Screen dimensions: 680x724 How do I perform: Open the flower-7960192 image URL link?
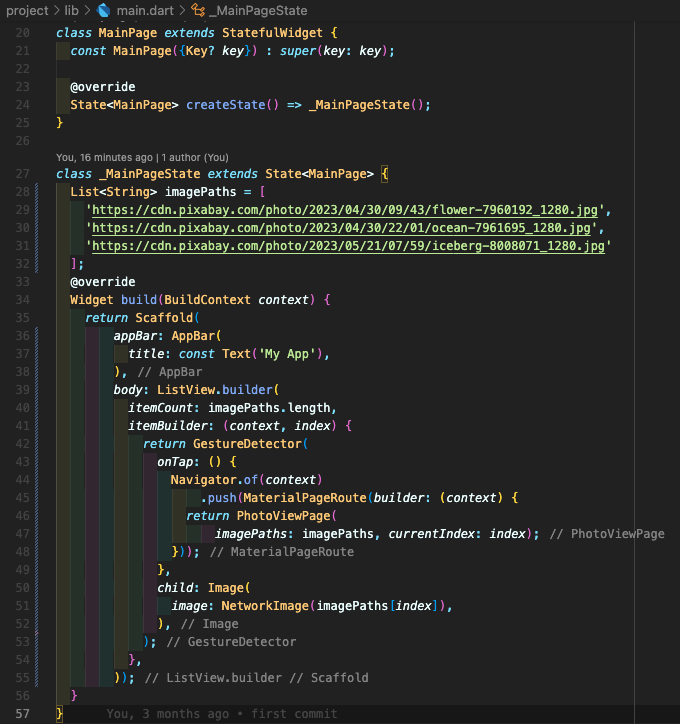(345, 210)
